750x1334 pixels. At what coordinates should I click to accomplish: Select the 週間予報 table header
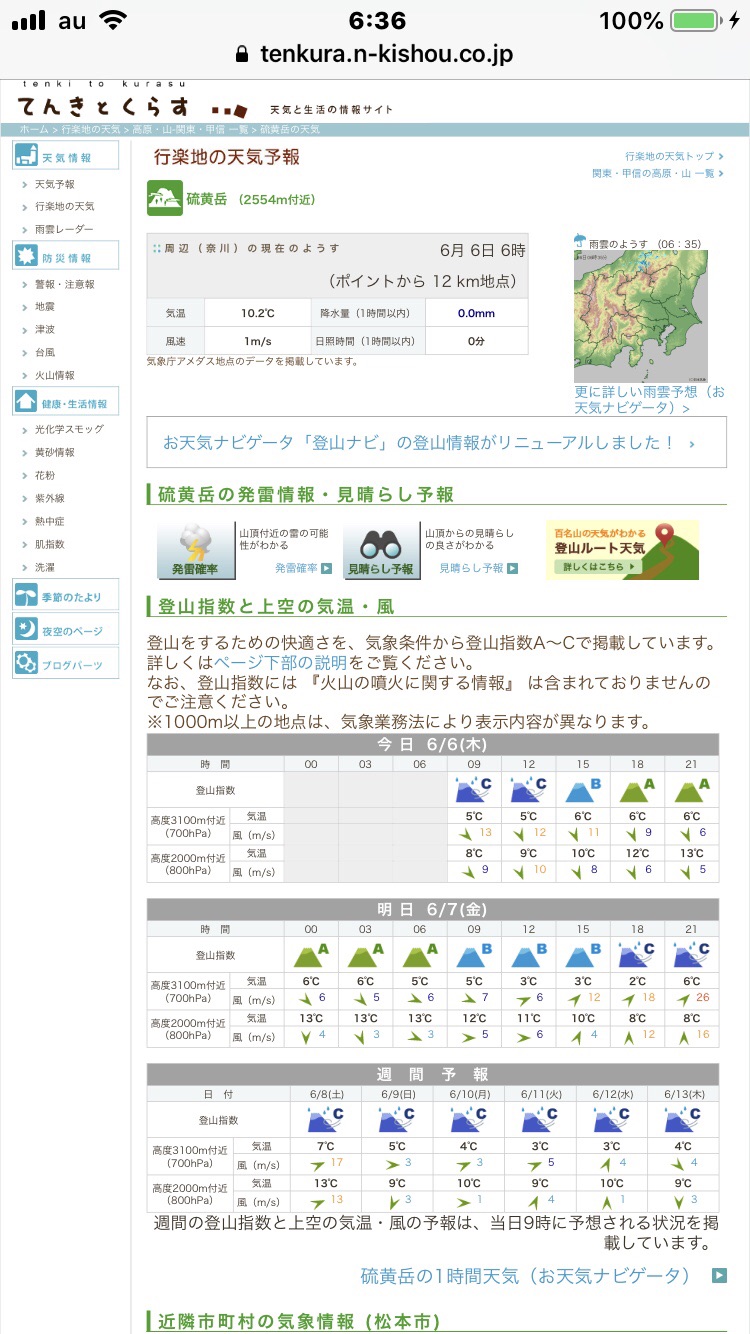(x=432, y=1074)
